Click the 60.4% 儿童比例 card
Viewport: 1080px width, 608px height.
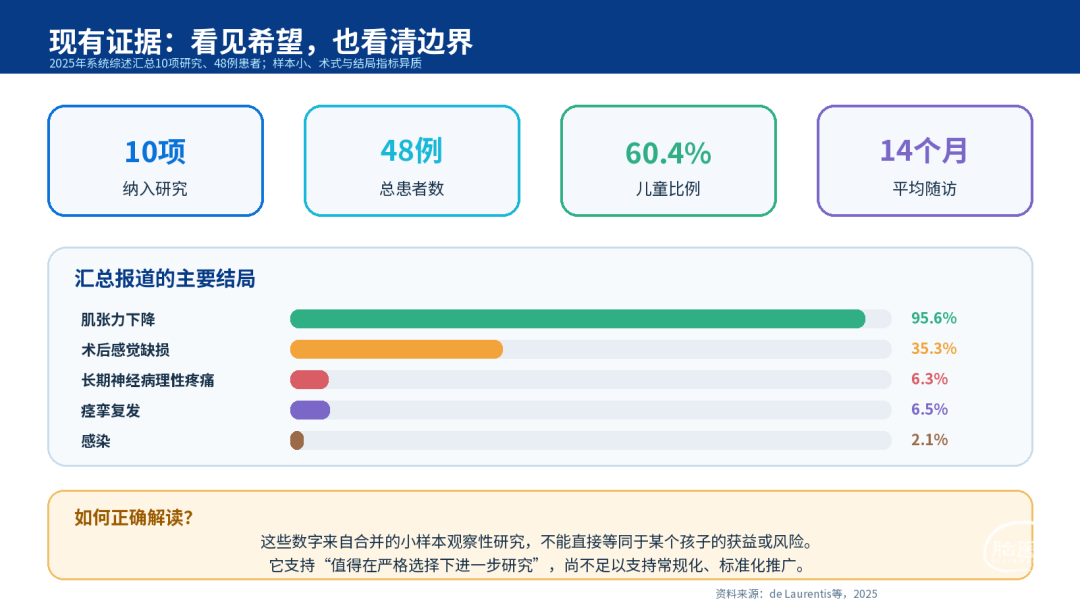668,160
